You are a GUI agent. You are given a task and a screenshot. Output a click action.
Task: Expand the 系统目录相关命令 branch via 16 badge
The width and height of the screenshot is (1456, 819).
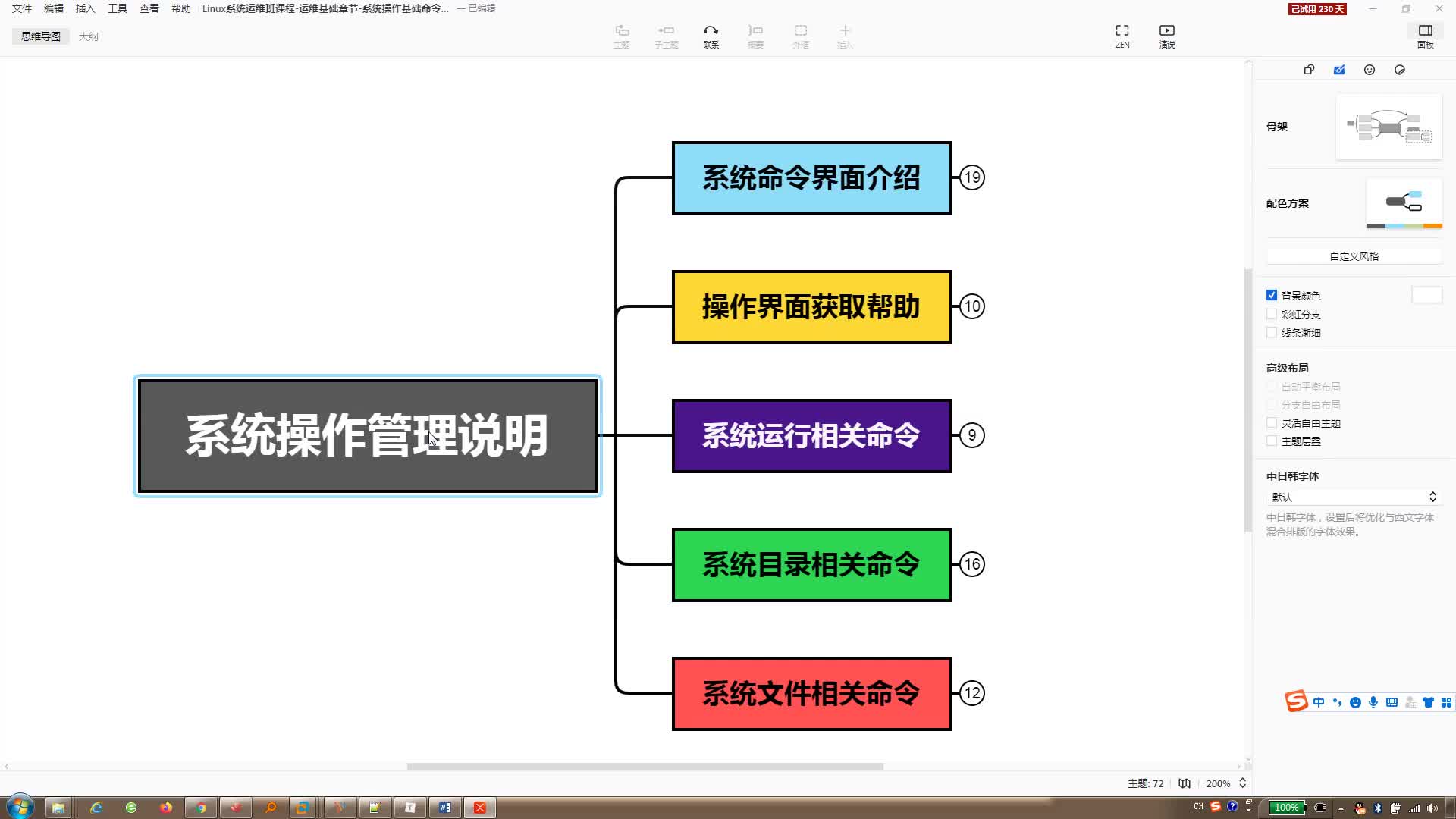[972, 564]
